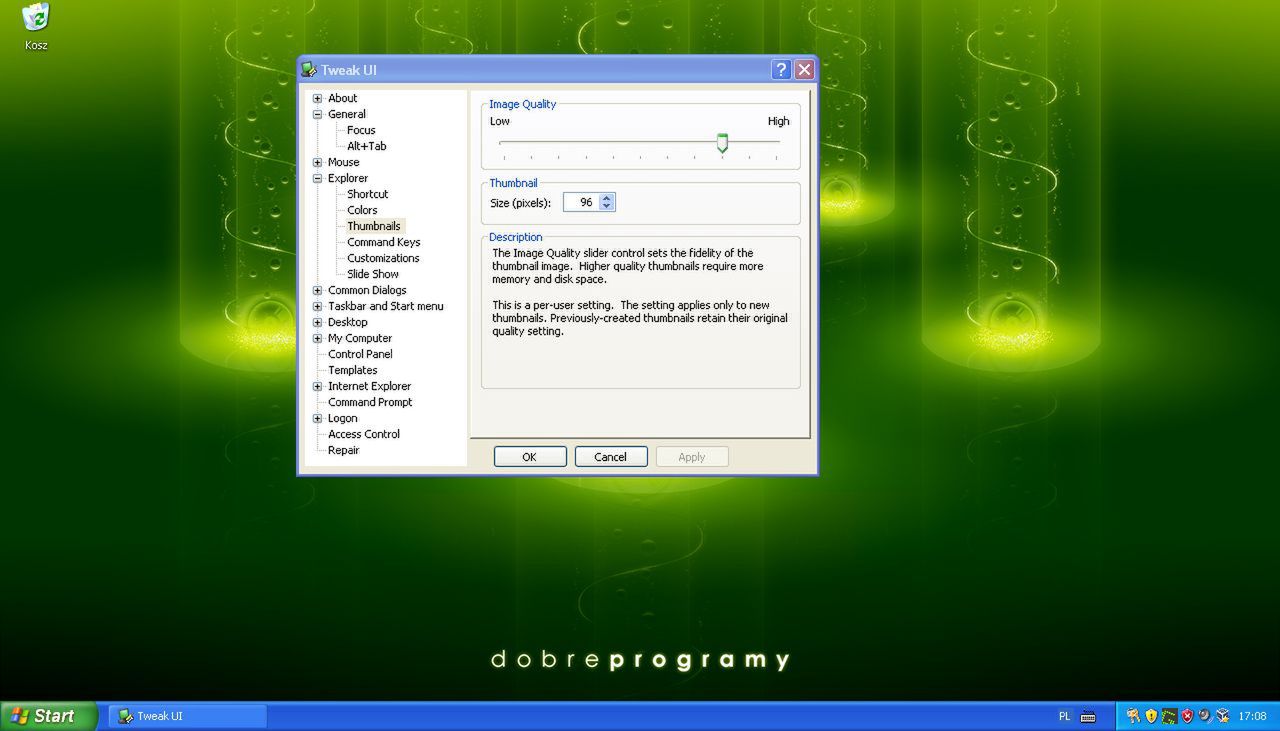
Task: Select Command Keys in the settings tree
Action: click(x=383, y=242)
